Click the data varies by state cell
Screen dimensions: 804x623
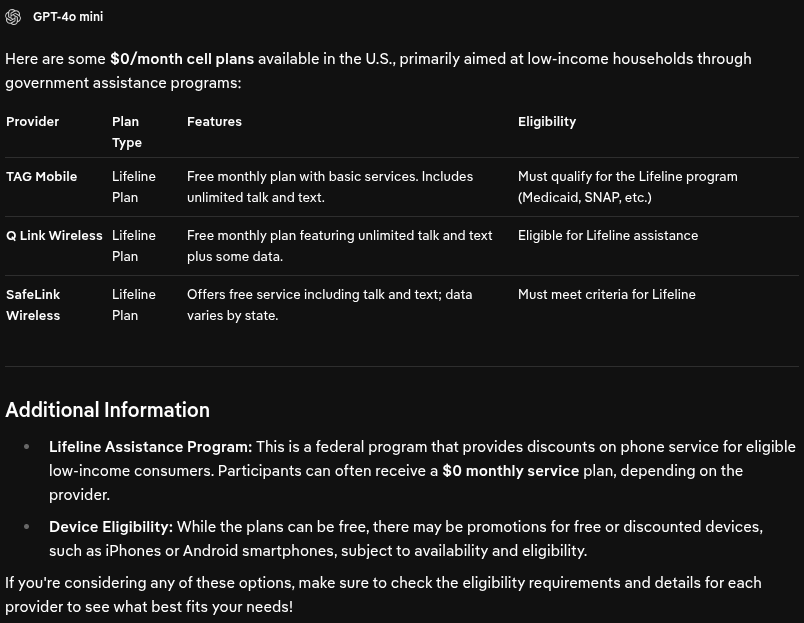(x=329, y=305)
